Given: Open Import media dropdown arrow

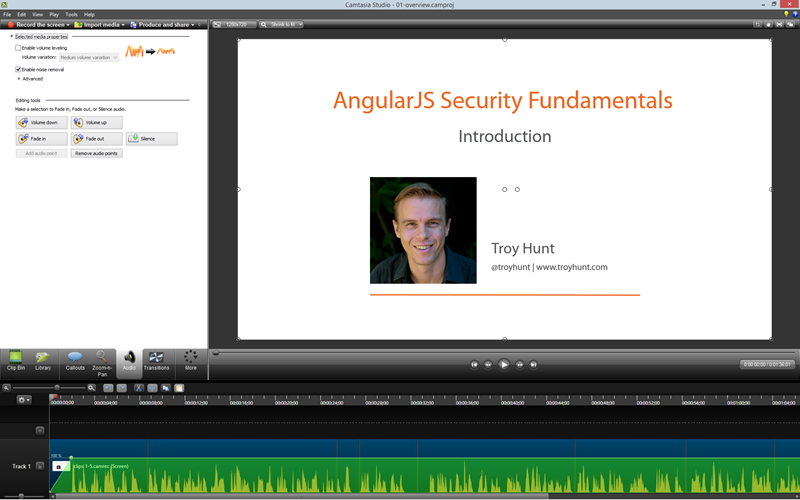Looking at the screenshot, I should click(x=123, y=24).
